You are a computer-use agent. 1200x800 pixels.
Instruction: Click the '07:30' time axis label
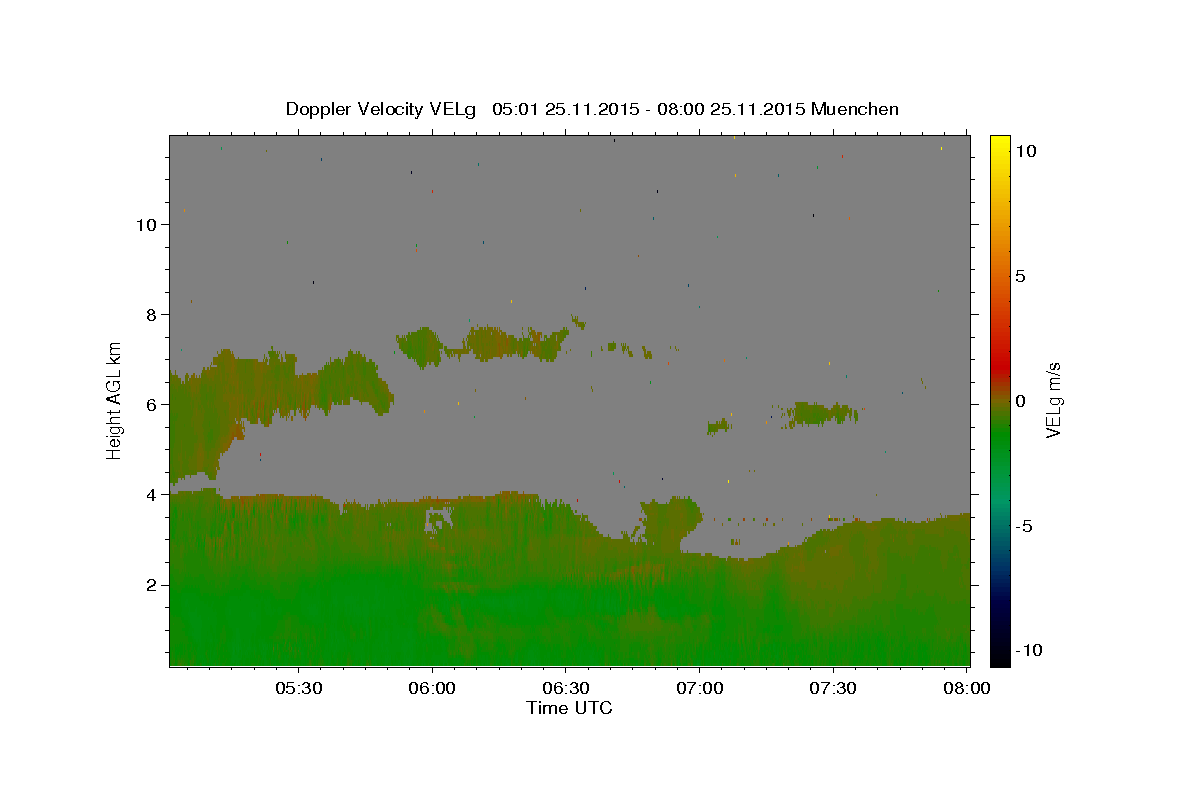click(832, 688)
